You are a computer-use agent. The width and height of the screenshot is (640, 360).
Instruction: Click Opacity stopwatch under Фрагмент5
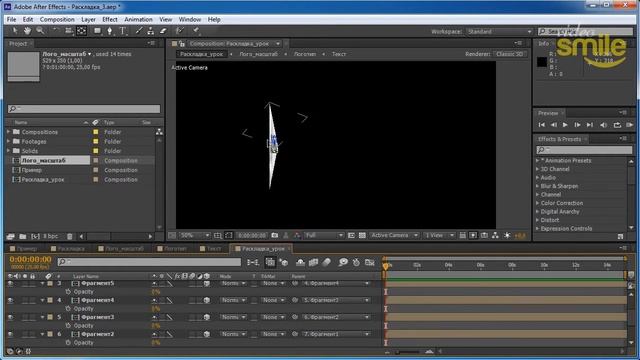[68, 292]
